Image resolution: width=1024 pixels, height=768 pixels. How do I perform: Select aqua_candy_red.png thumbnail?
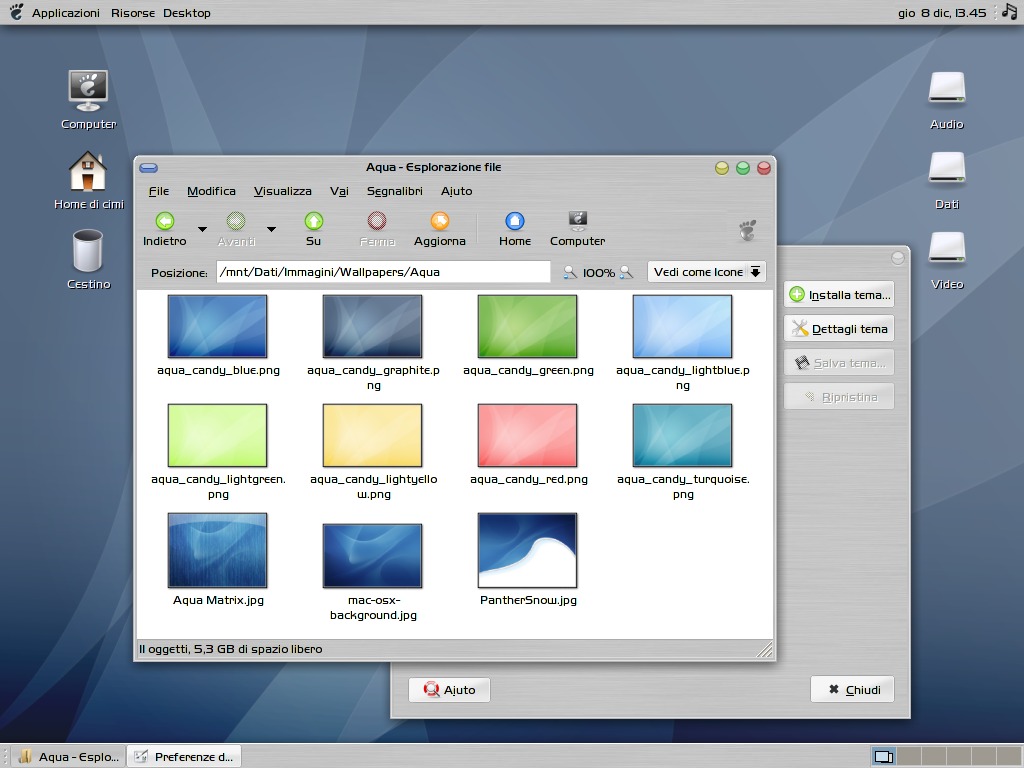pyautogui.click(x=527, y=435)
